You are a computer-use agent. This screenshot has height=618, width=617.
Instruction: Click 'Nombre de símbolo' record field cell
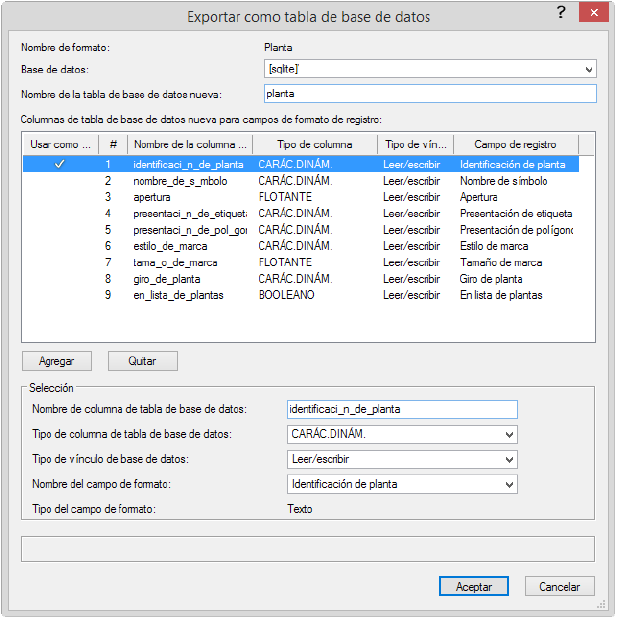click(x=503, y=181)
